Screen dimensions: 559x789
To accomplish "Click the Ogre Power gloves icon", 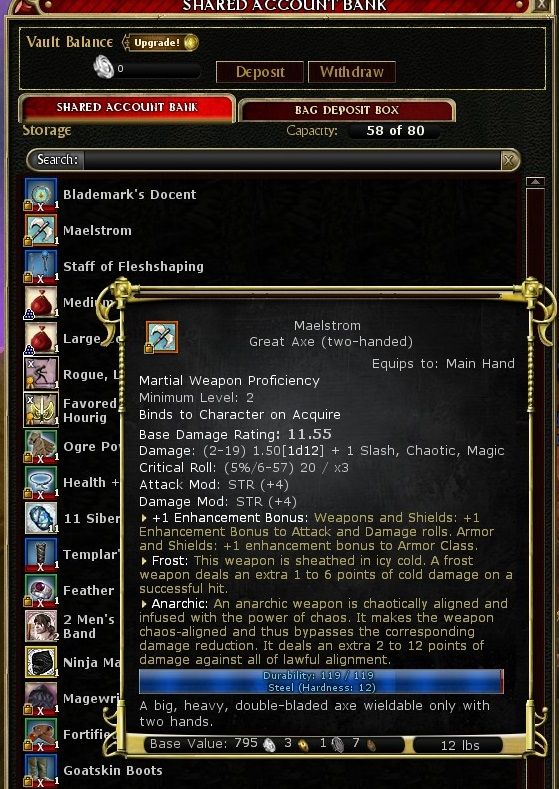I will pos(41,446).
